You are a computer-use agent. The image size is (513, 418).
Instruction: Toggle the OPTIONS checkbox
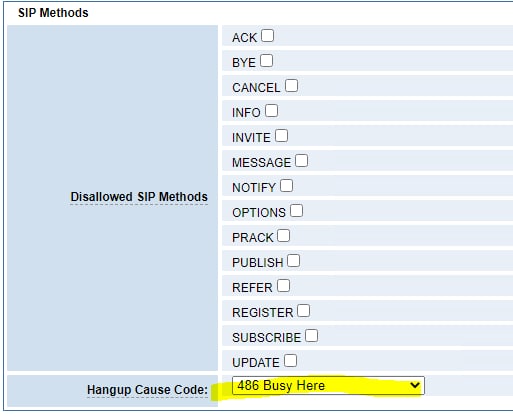(x=296, y=211)
